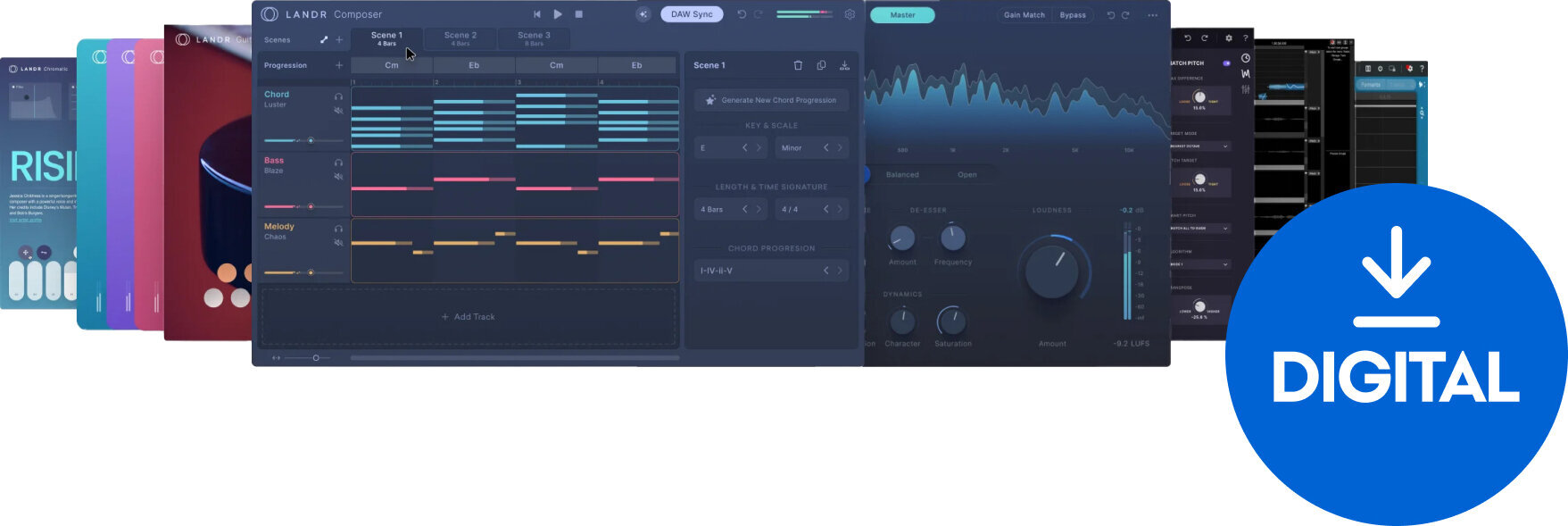Click the Add Track button

tap(469, 317)
